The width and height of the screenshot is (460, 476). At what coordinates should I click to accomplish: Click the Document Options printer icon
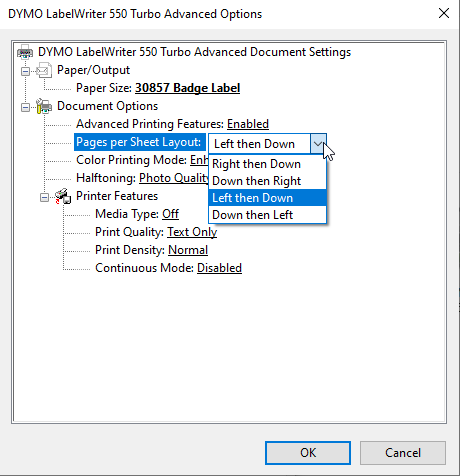click(44, 106)
